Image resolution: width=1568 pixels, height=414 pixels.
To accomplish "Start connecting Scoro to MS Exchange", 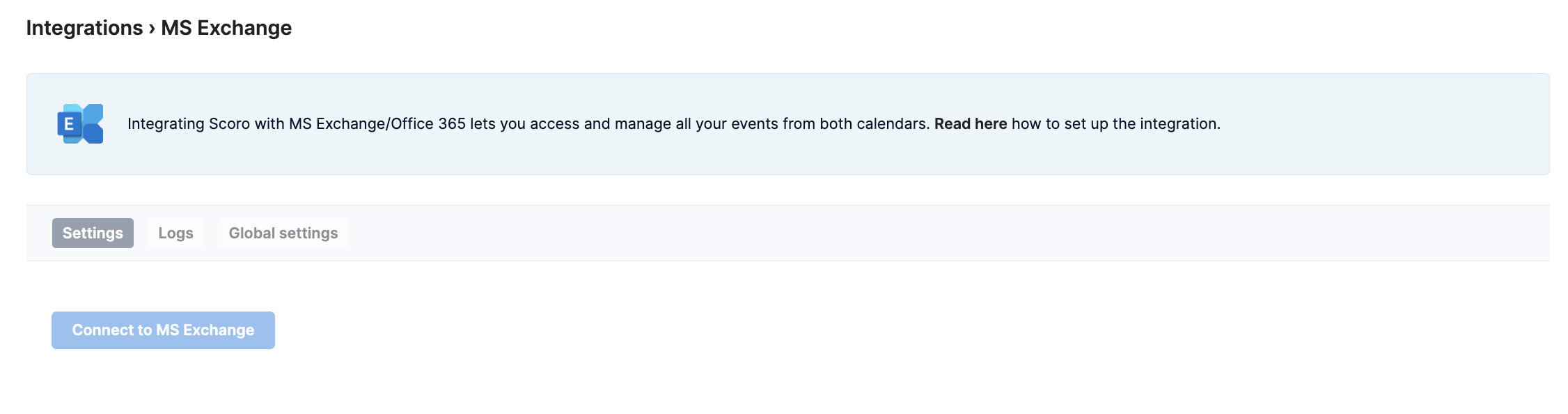I will (163, 330).
